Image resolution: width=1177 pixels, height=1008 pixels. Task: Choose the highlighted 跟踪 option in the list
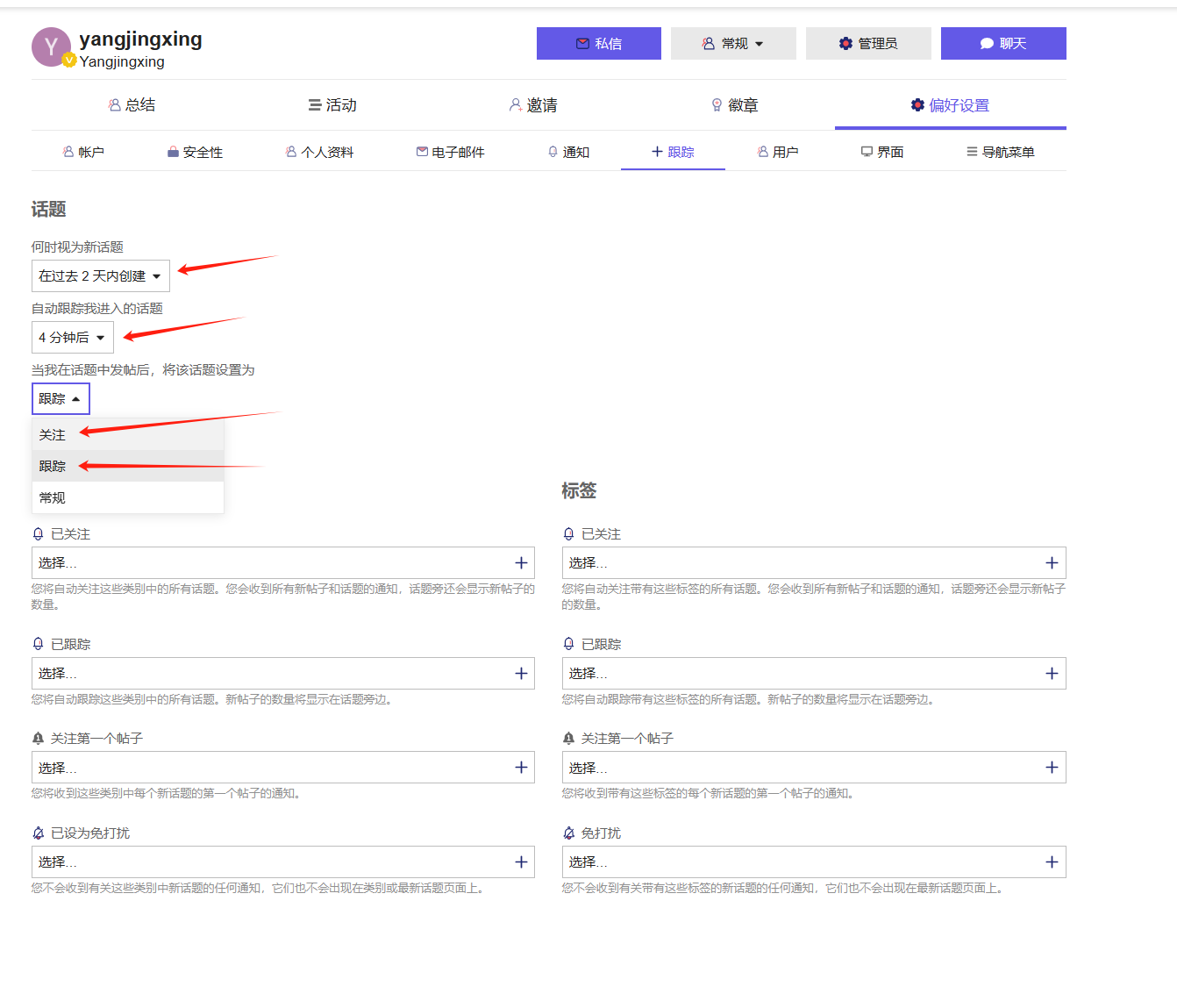click(x=128, y=467)
